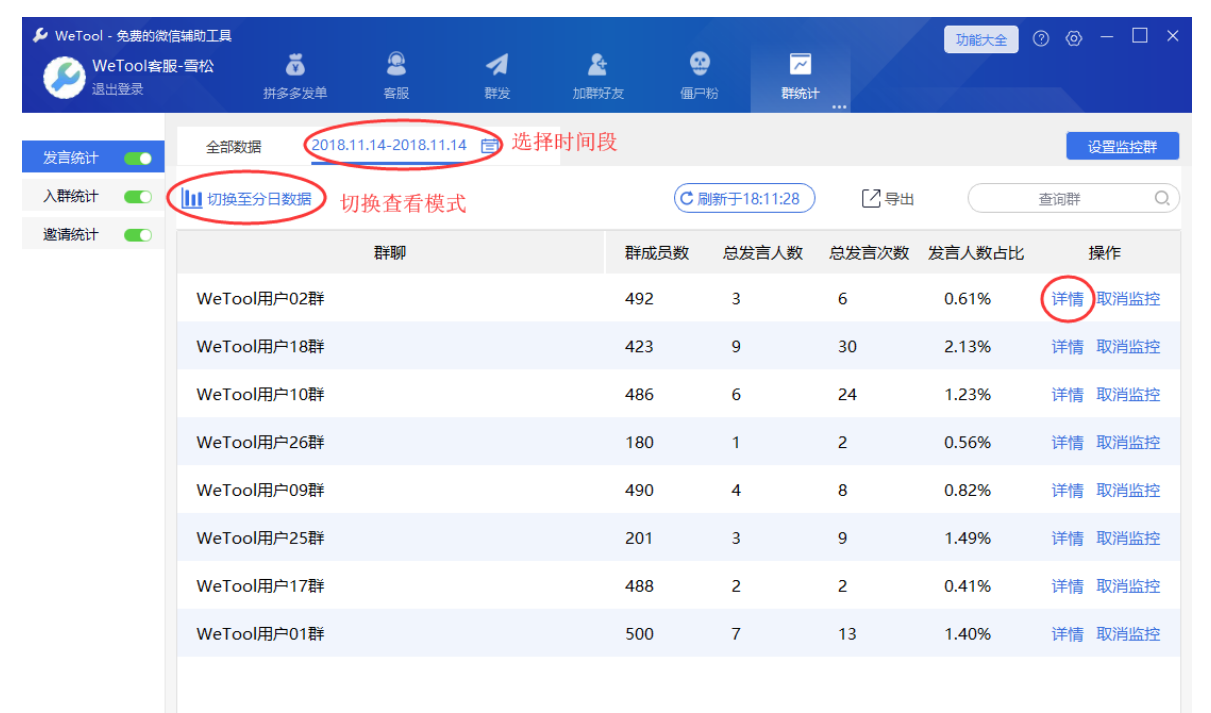1211x713 pixels.
Task: Select the WeTool用户09群 row name
Action: (260, 490)
